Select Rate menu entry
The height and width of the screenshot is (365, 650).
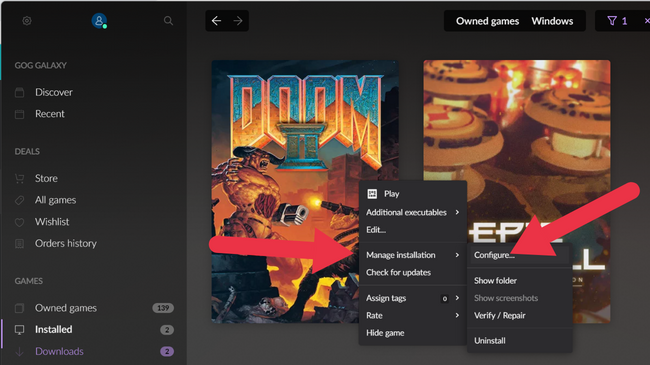coord(374,315)
